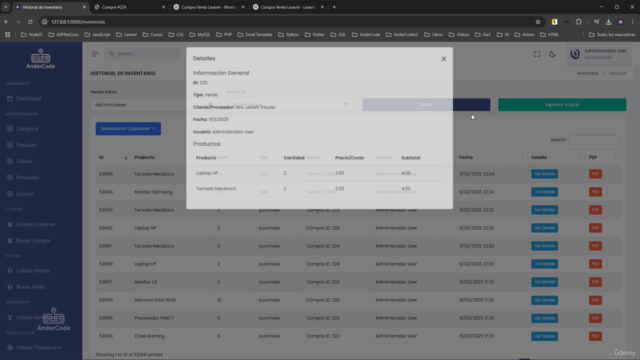Image resolution: width=640 pixels, height=360 pixels.
Task: Click the Listado Compras icon in sidebar
Action: point(10,224)
